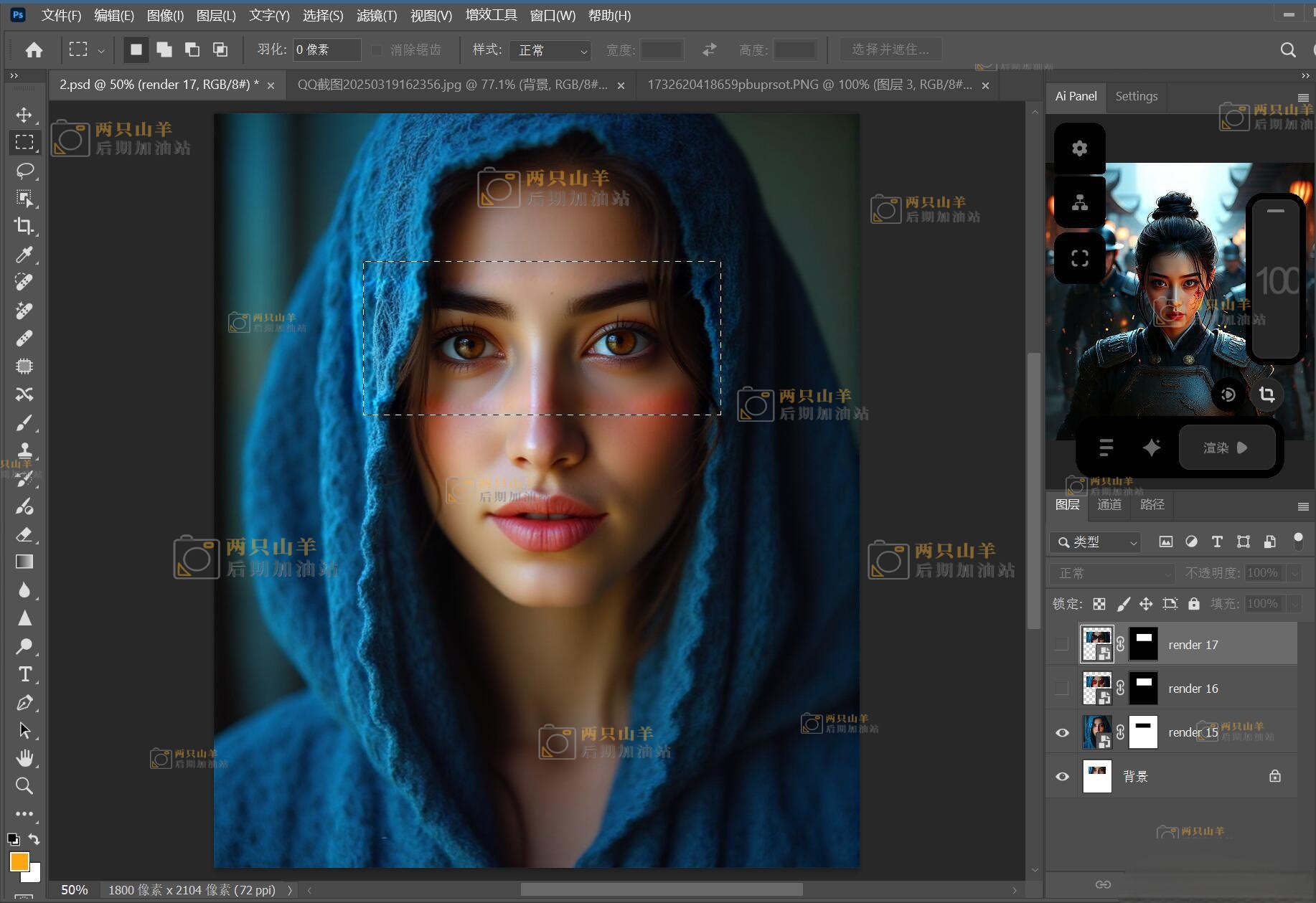Click the 羽化 feather input field

click(x=326, y=49)
